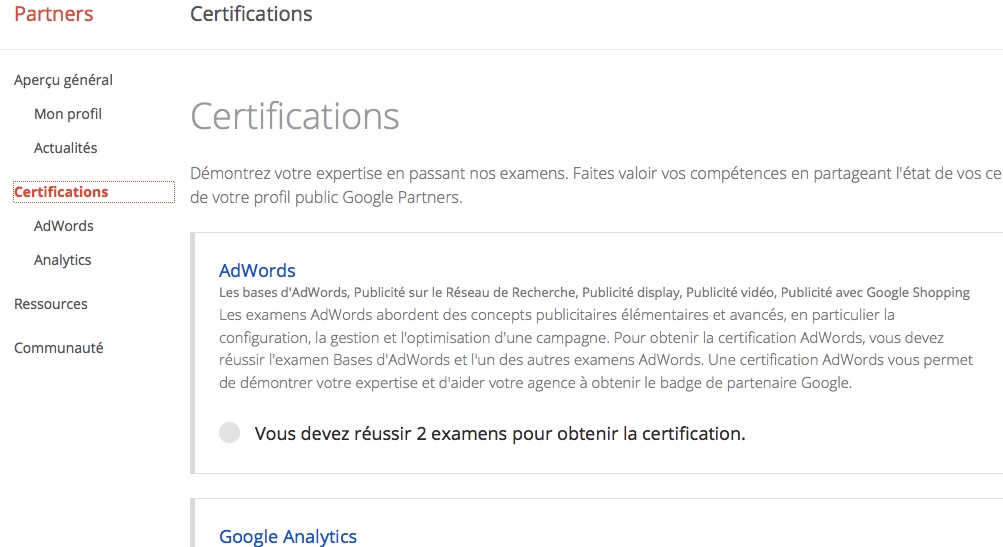Click the grey certification status circle
Image resolution: width=1003 pixels, height=547 pixels.
230,433
